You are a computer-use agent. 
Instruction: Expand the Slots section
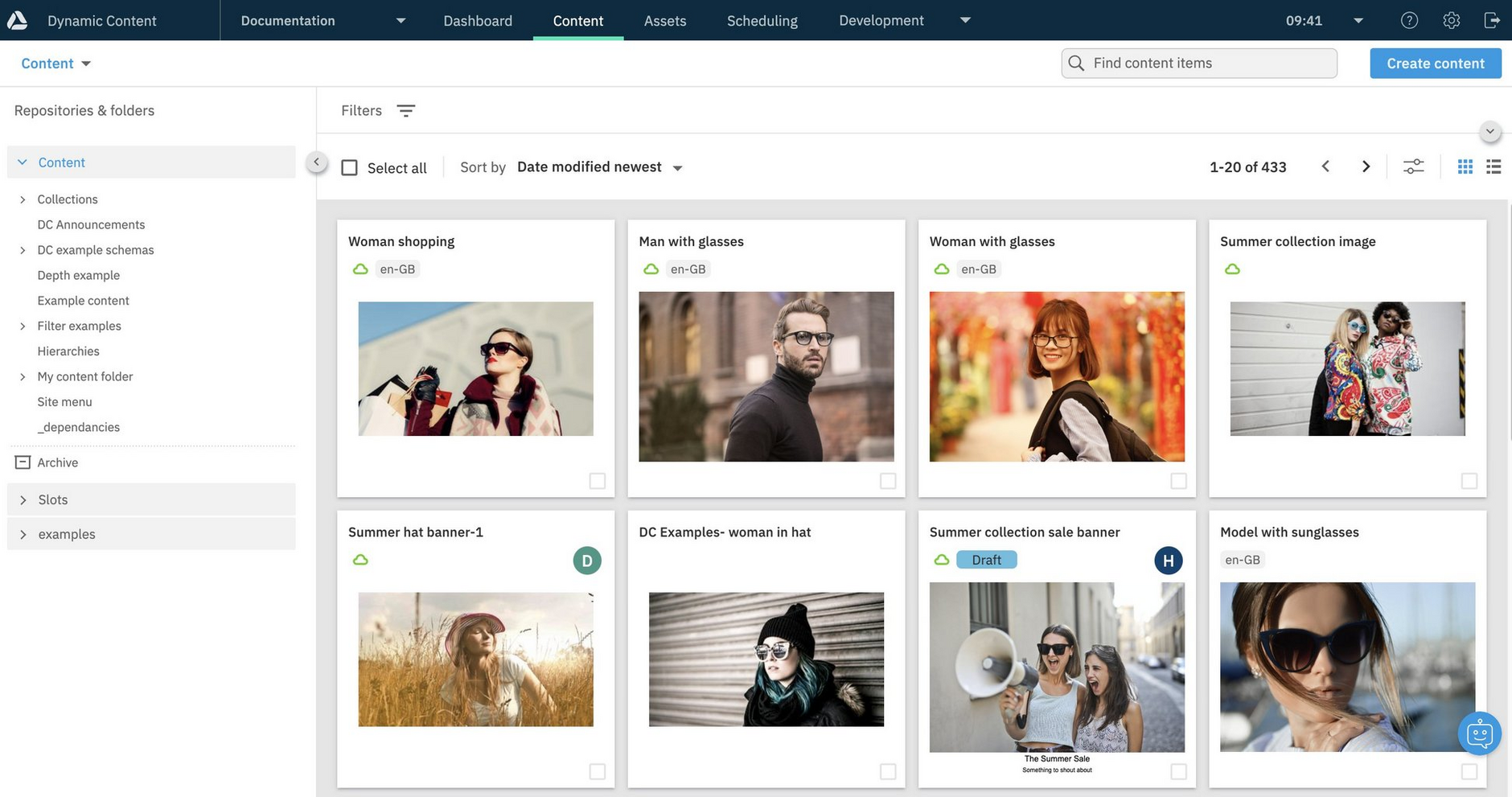pyautogui.click(x=22, y=499)
